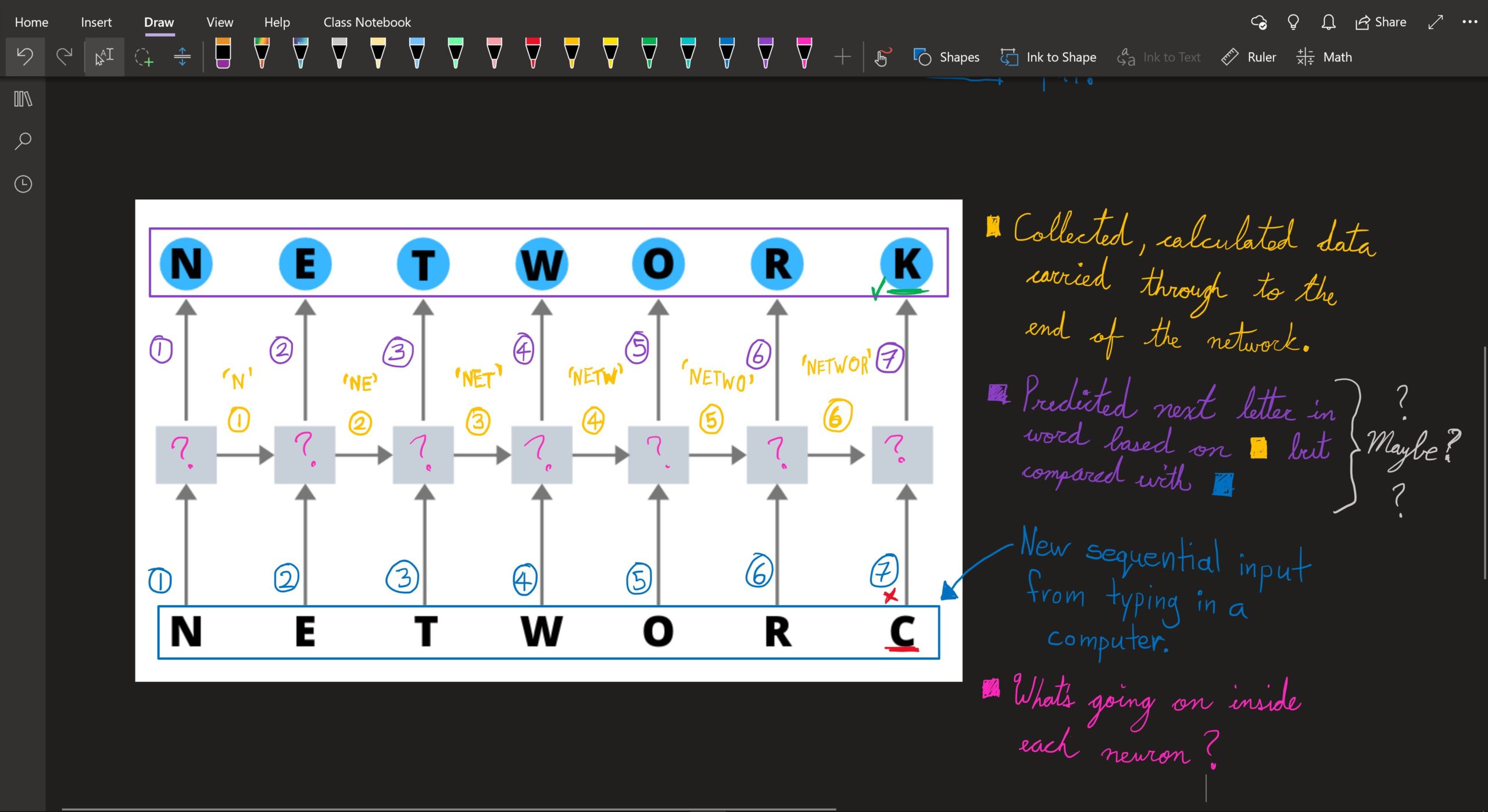Open the View menu
The width and height of the screenshot is (1488, 812).
(219, 21)
